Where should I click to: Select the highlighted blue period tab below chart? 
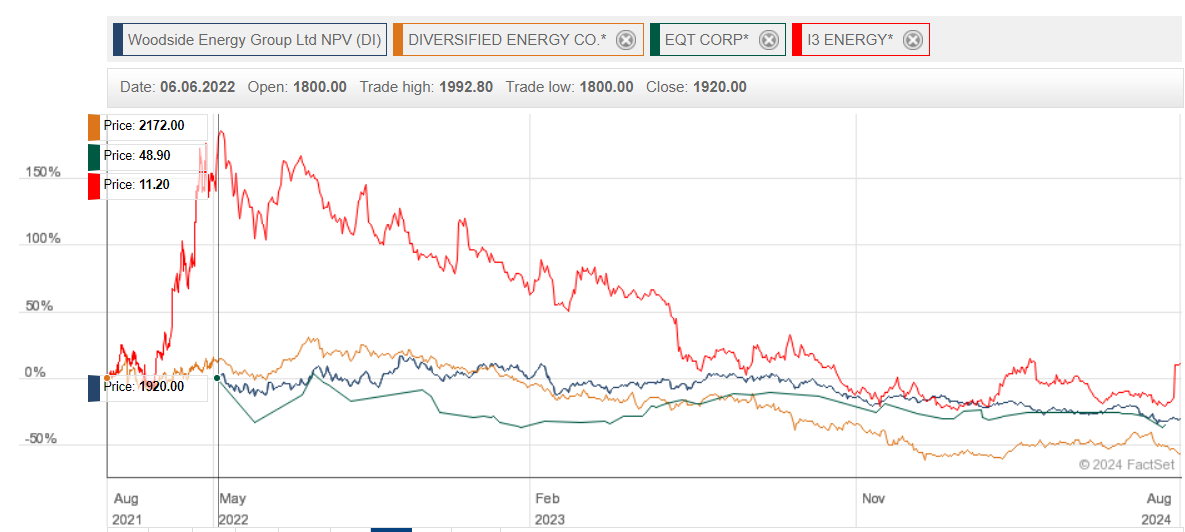click(x=391, y=530)
